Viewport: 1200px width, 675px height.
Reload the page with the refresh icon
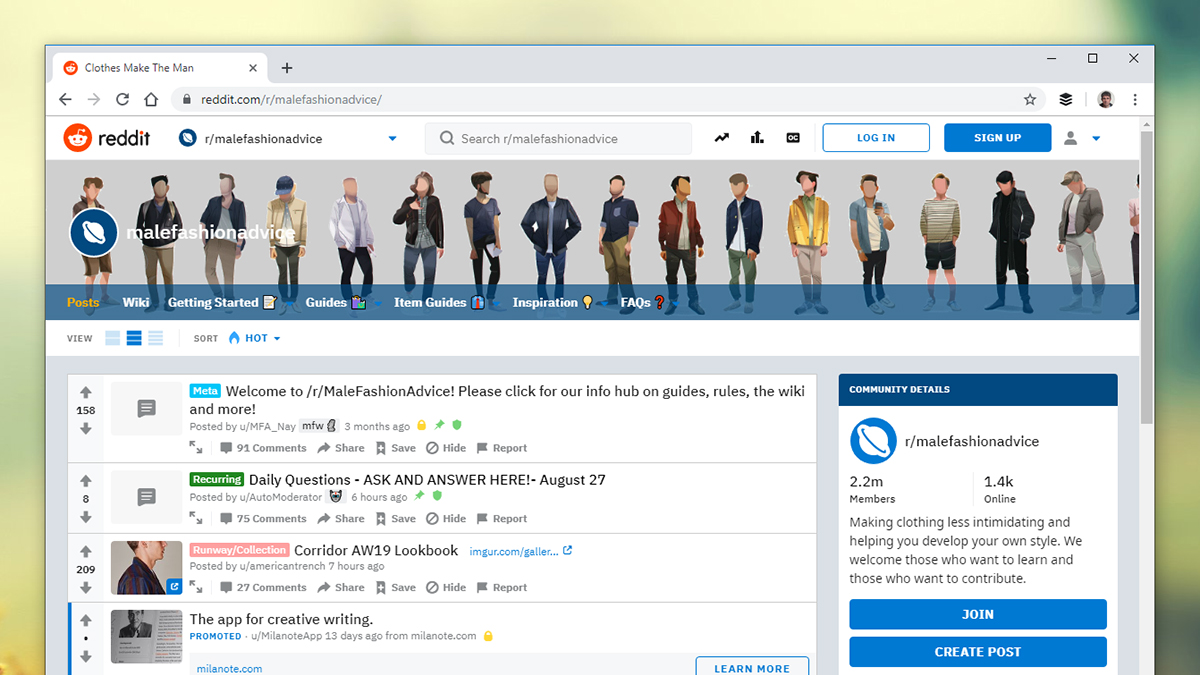[122, 99]
